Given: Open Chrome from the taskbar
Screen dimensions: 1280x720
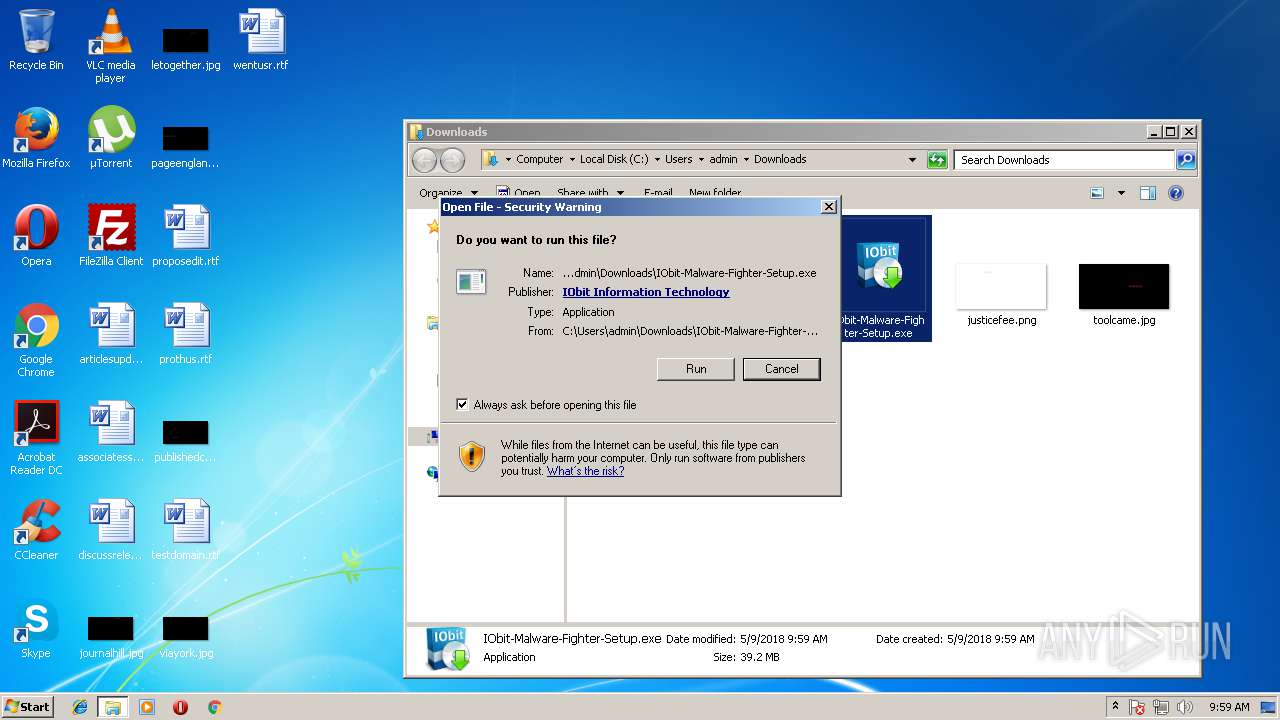Looking at the screenshot, I should pyautogui.click(x=214, y=707).
